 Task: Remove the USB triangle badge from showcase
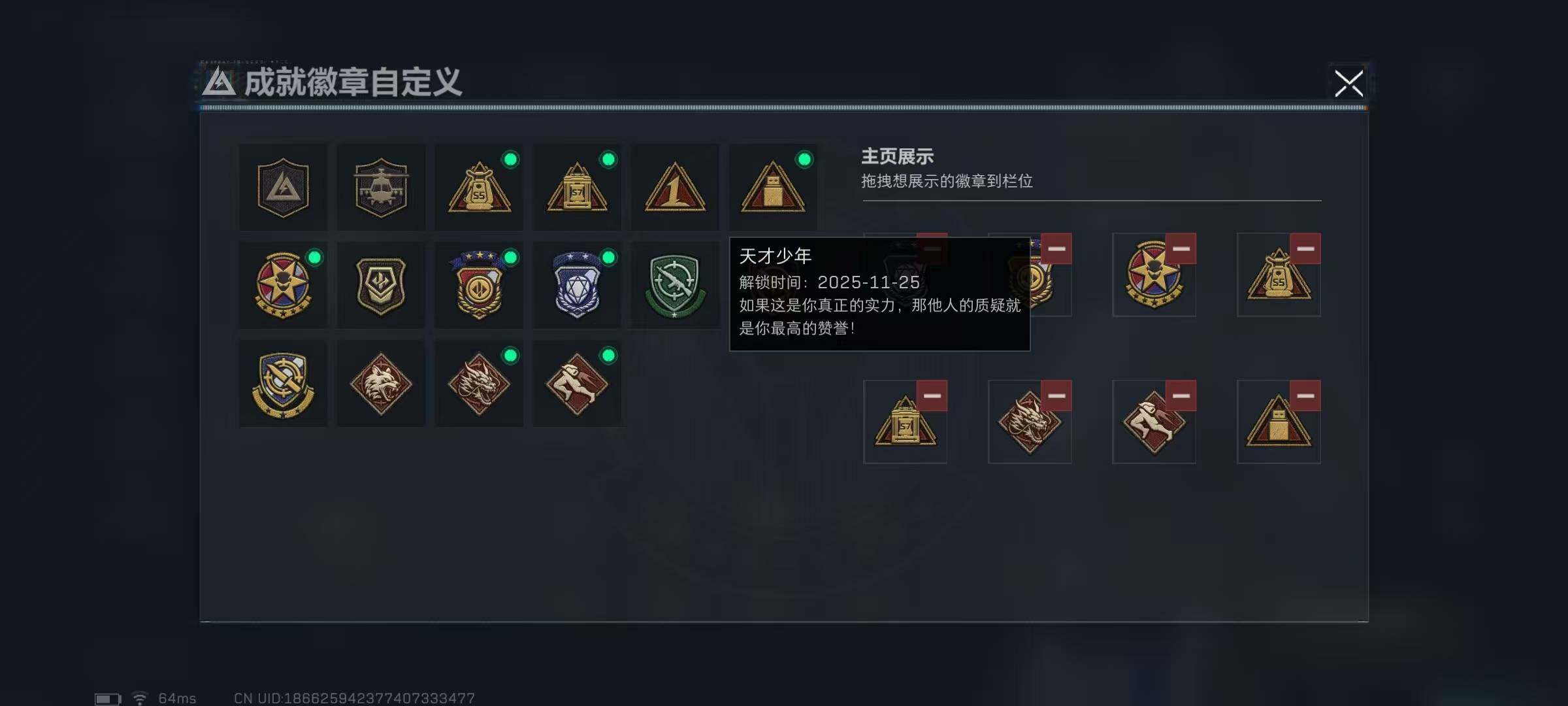point(1305,395)
